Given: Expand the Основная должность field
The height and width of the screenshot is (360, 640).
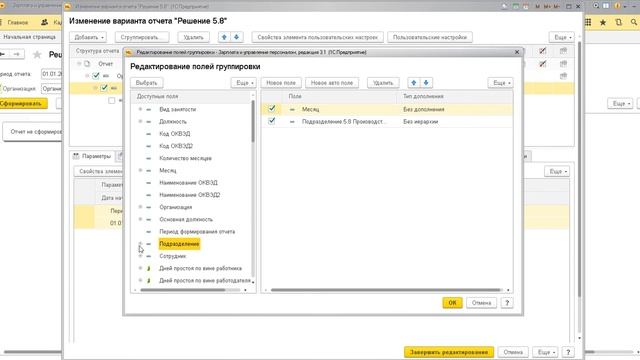Looking at the screenshot, I should click(140, 219).
